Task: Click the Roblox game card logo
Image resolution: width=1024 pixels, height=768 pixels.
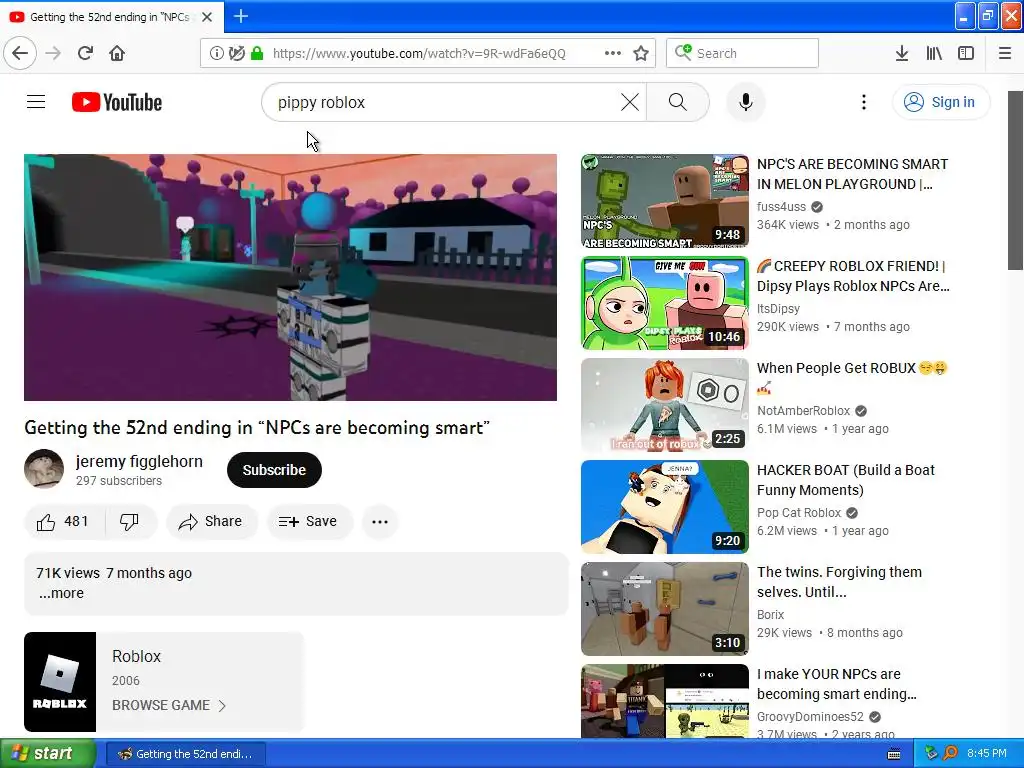Action: (x=60, y=682)
